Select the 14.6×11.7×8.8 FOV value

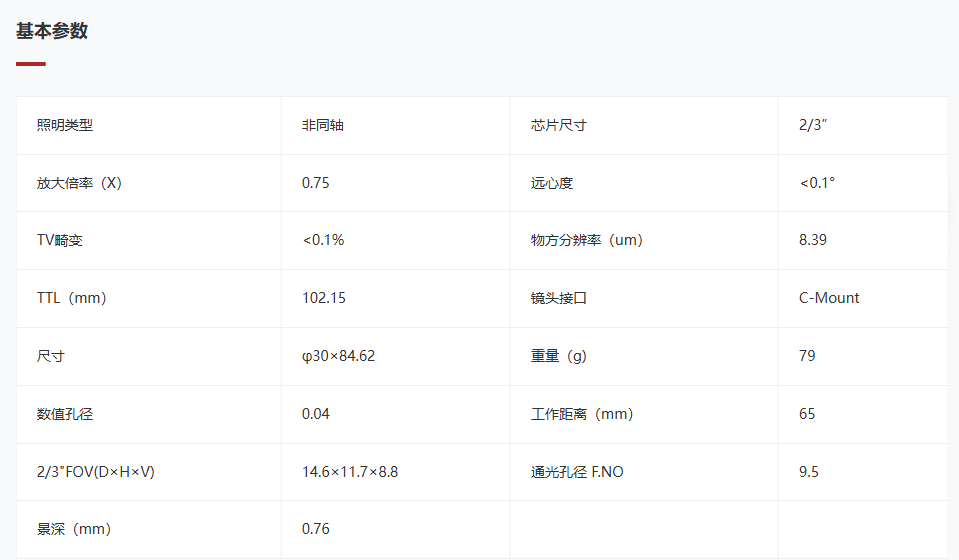(350, 472)
